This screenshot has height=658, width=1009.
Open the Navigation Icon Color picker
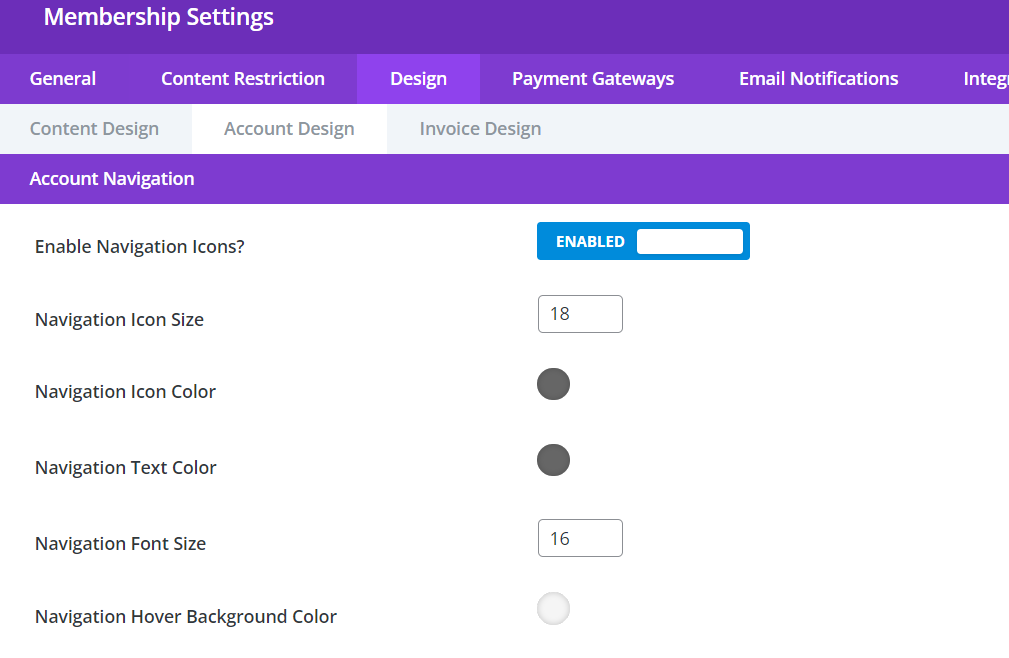553,384
